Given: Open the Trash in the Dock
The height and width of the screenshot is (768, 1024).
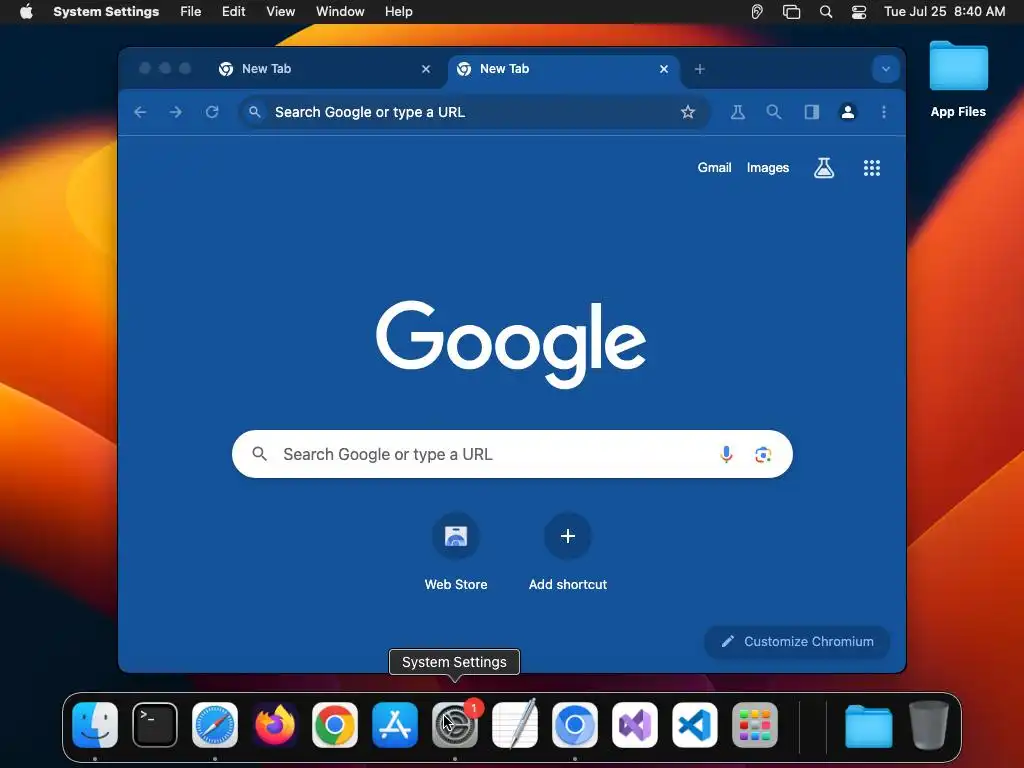Looking at the screenshot, I should tap(929, 725).
